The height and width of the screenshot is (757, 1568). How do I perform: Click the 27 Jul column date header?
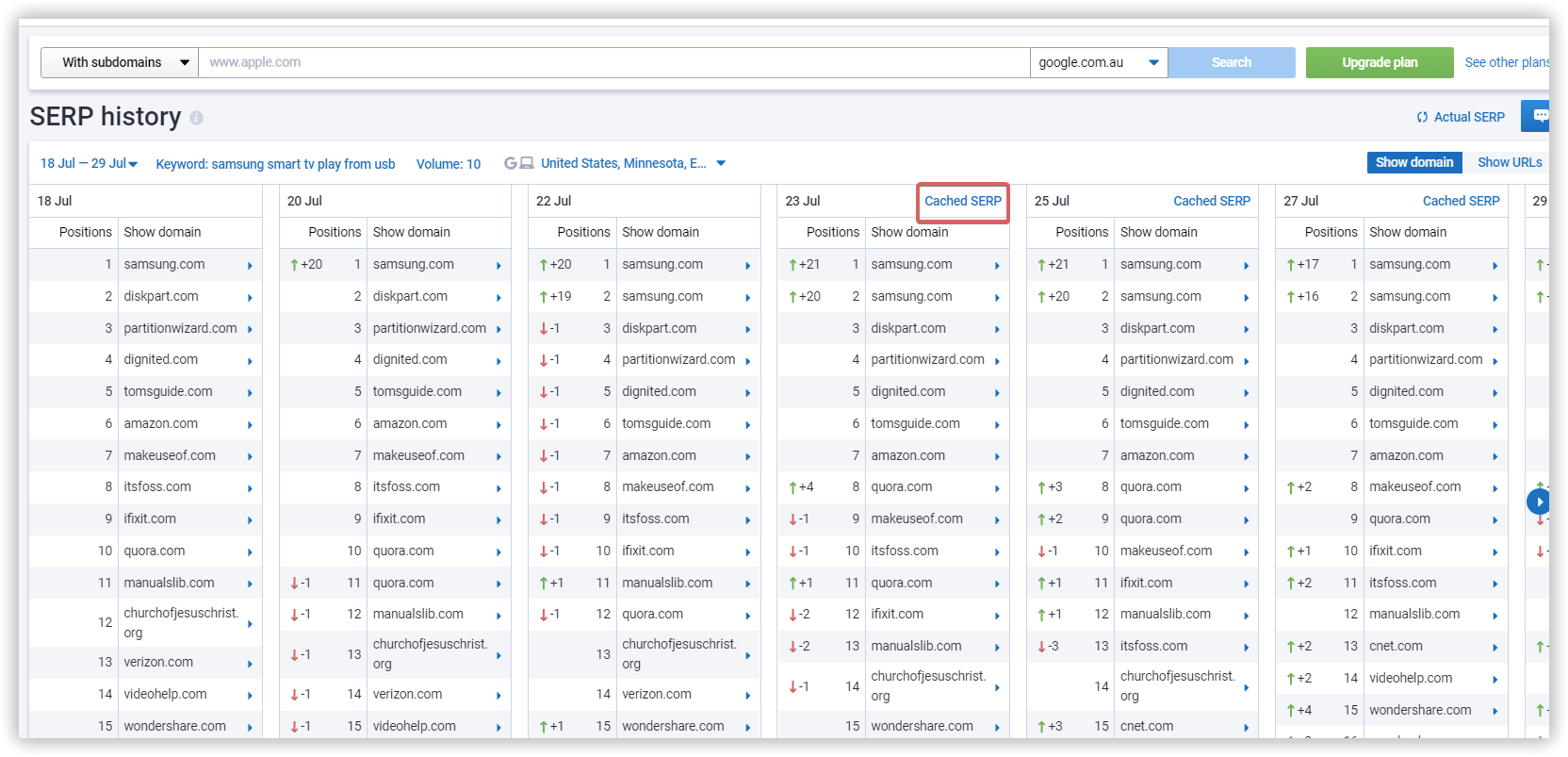1300,201
